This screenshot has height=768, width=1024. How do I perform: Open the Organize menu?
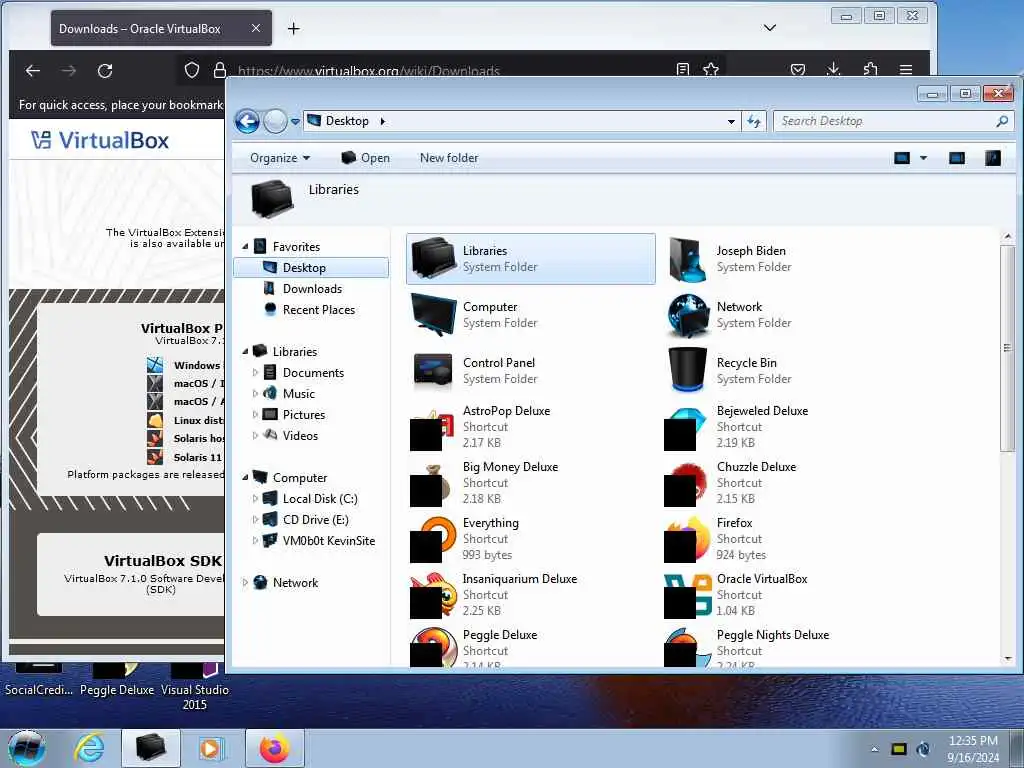(280, 158)
